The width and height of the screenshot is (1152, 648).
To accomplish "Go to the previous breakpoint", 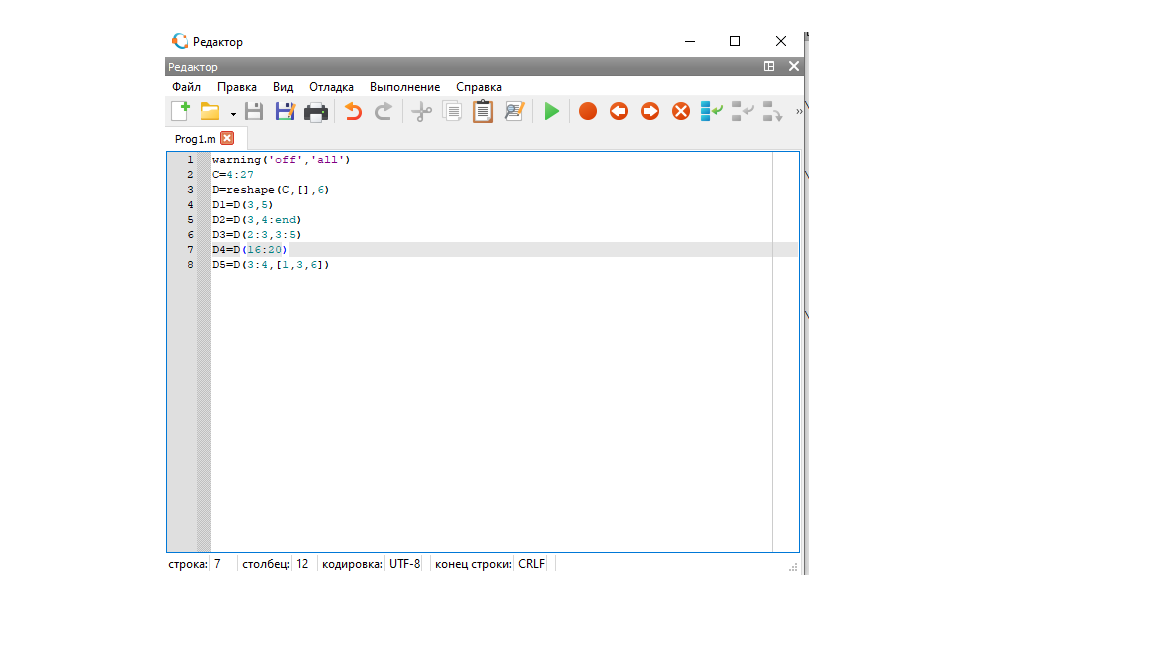I will point(619,111).
